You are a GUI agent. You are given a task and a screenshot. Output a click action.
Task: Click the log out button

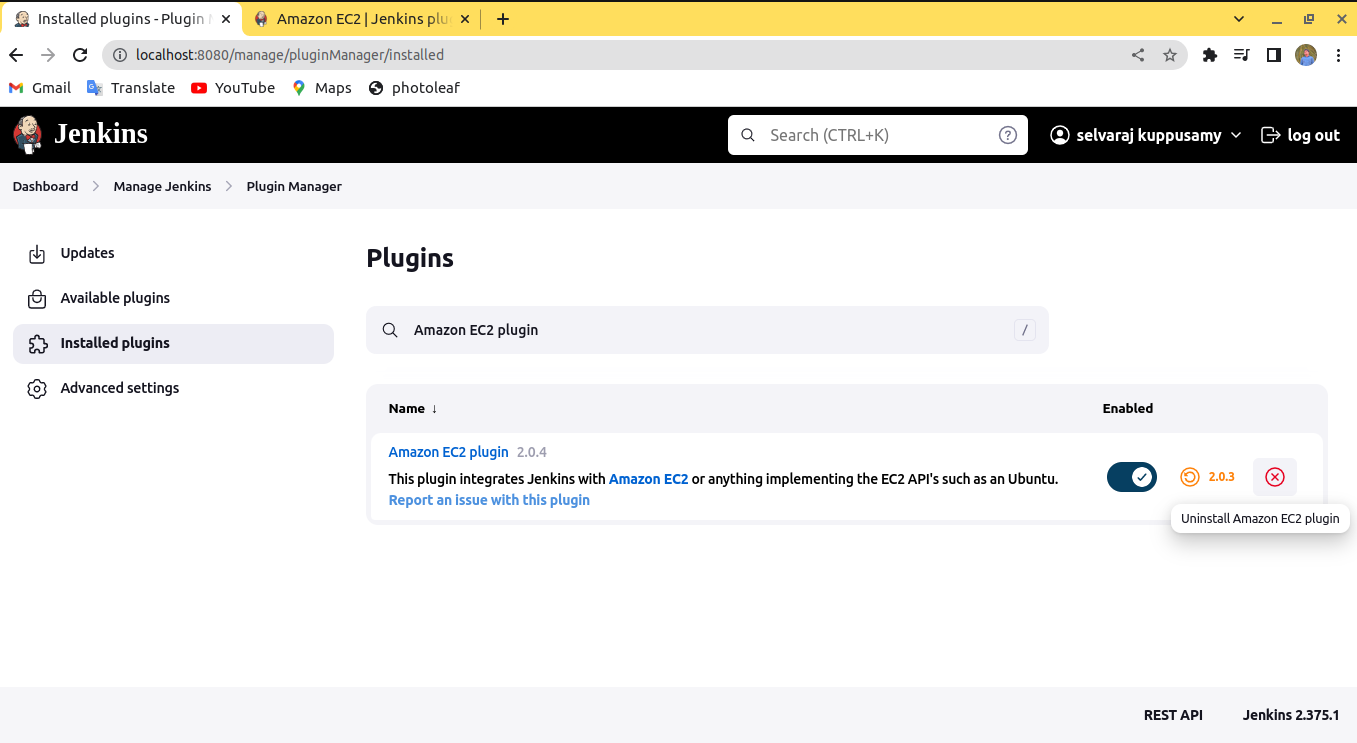pyautogui.click(x=1300, y=135)
